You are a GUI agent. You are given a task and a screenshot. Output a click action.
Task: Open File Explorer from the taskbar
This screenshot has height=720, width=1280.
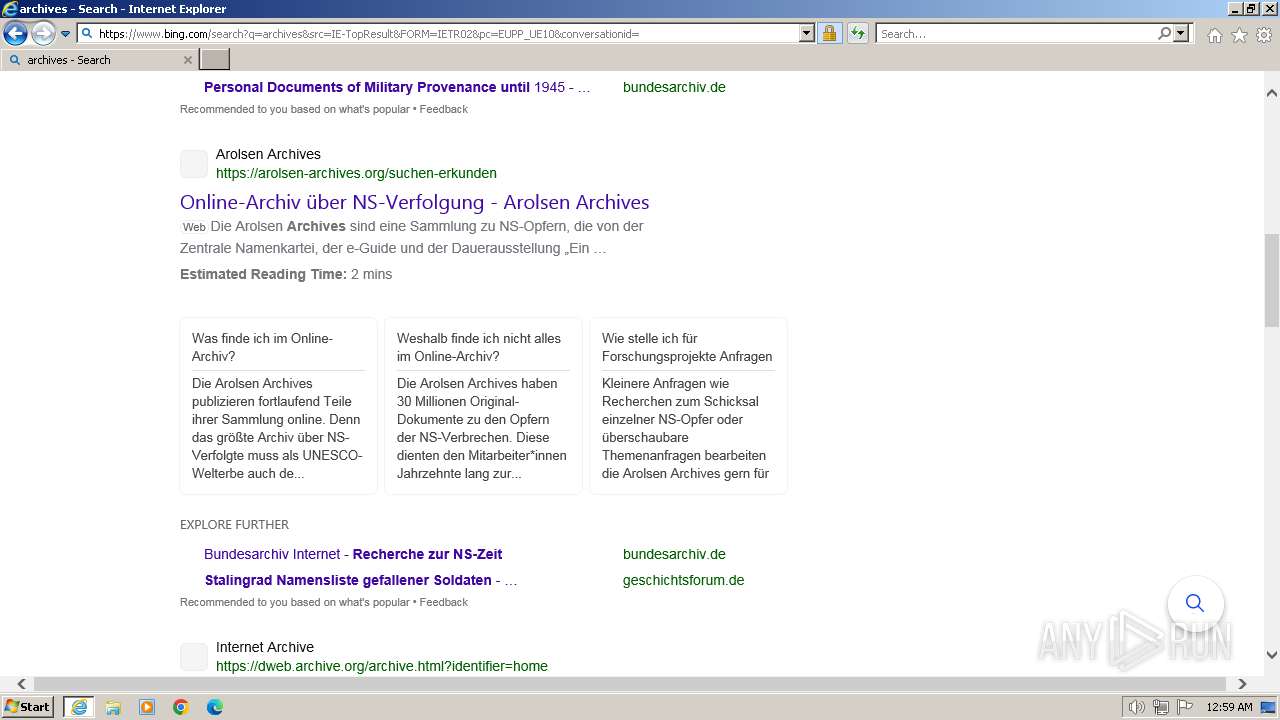(x=113, y=707)
